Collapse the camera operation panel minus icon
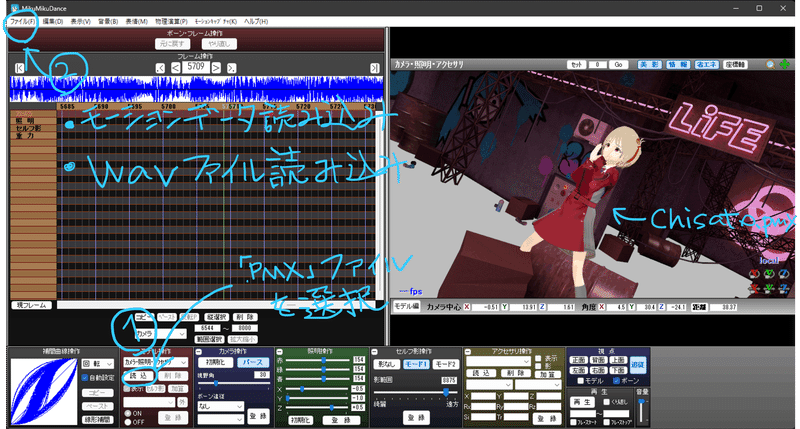Image resolution: width=800 pixels, height=429 pixels. coord(199,352)
